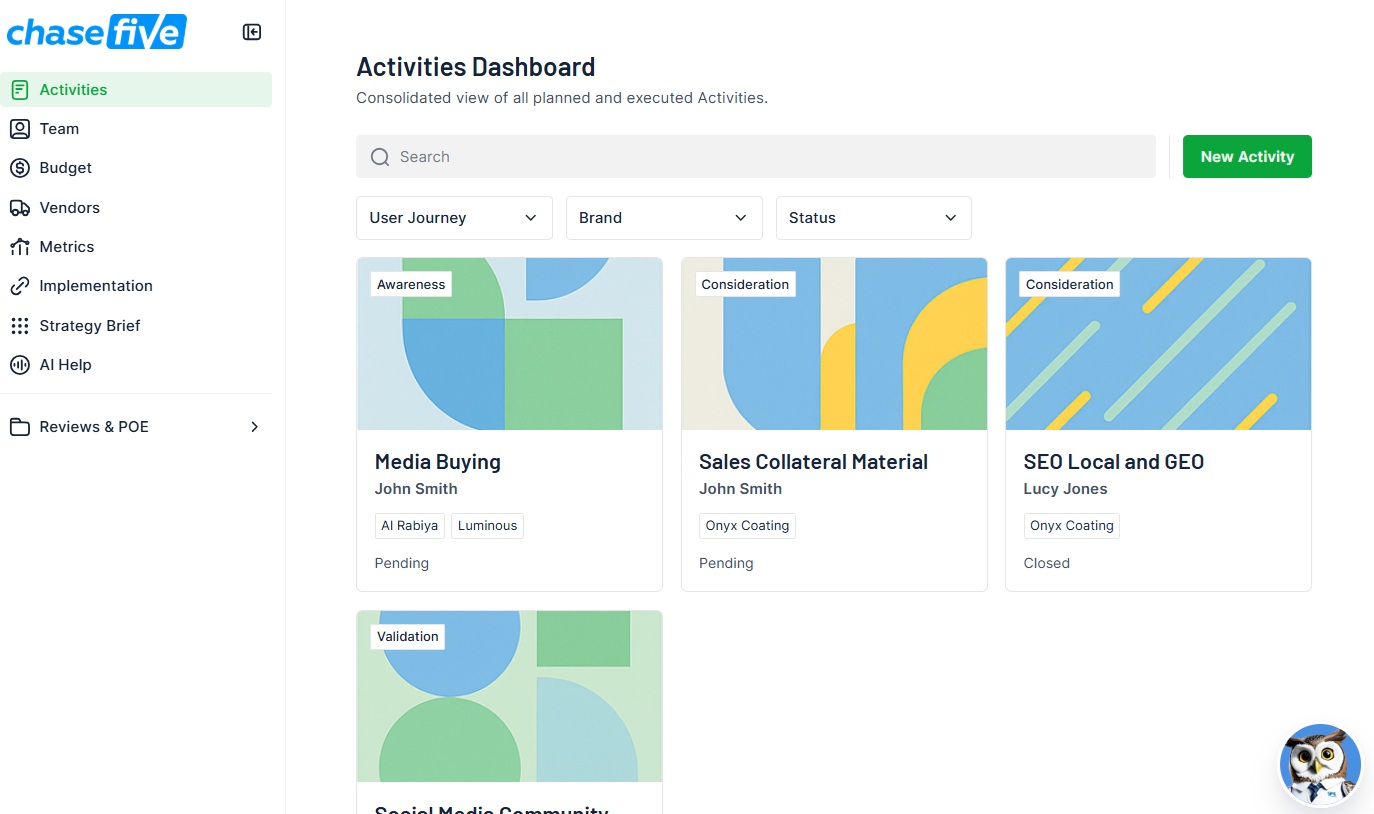This screenshot has height=814, width=1374.
Task: Click the chasefive logo
Action: 96,32
